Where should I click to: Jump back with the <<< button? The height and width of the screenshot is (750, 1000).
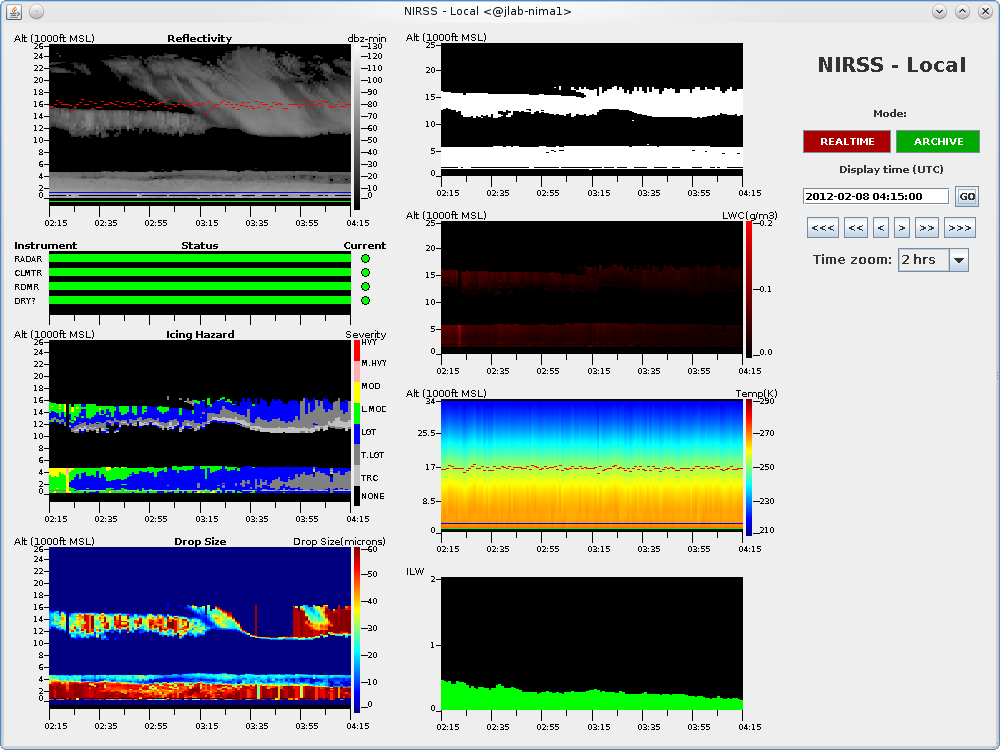click(823, 228)
